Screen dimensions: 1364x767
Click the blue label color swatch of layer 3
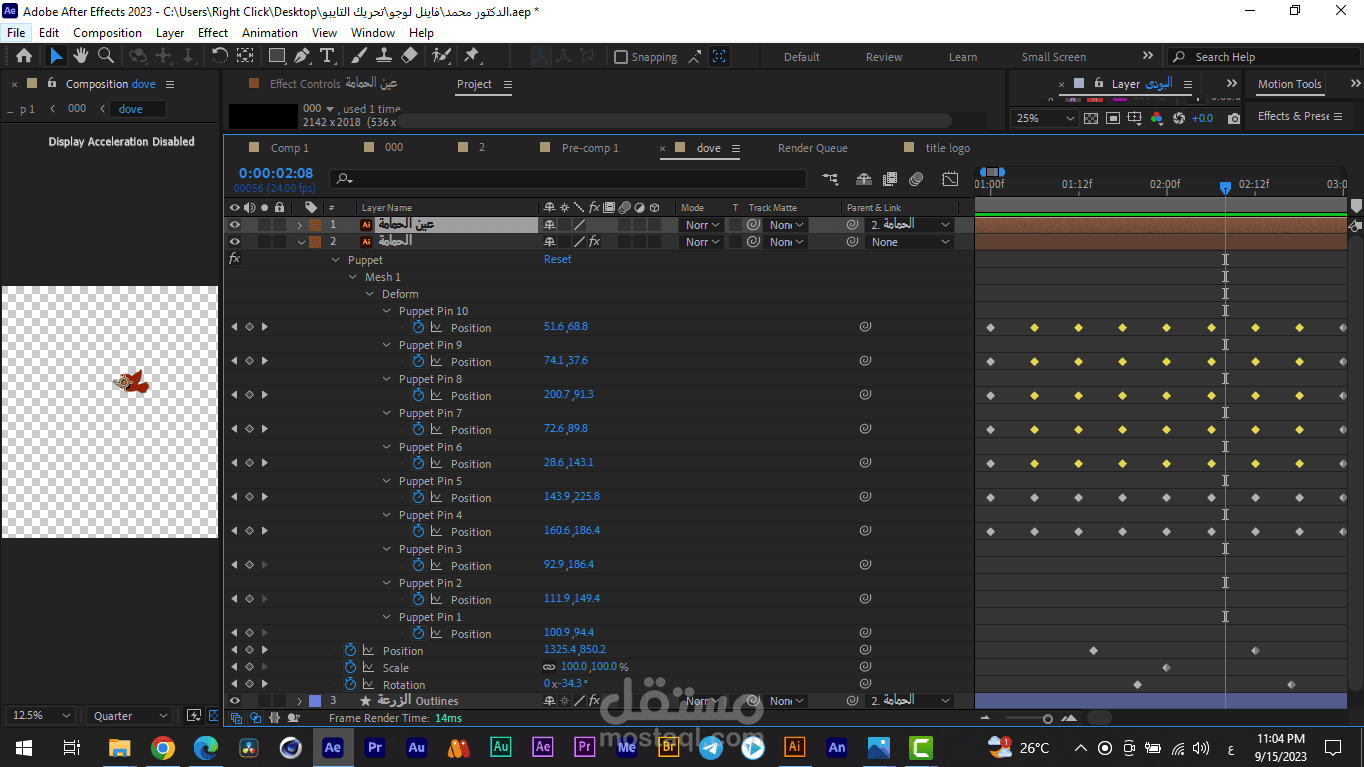point(315,701)
